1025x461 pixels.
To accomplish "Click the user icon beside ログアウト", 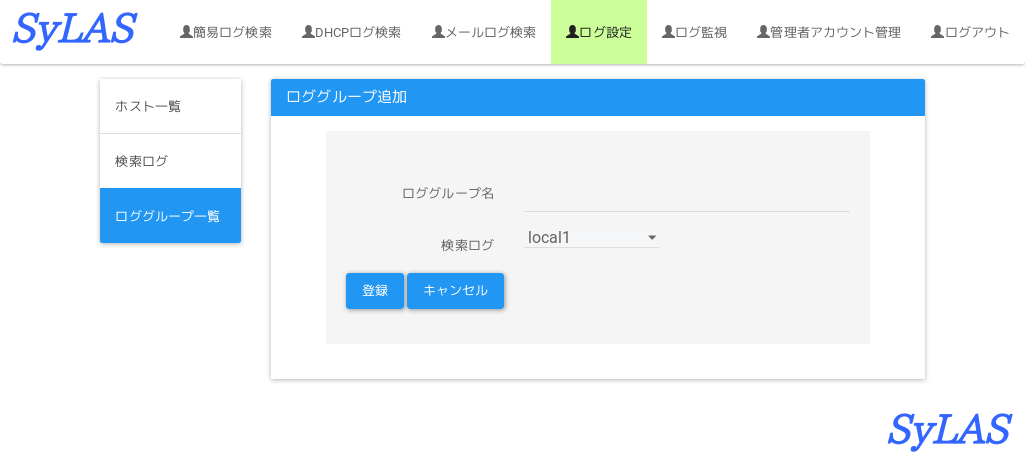I will click(x=937, y=31).
